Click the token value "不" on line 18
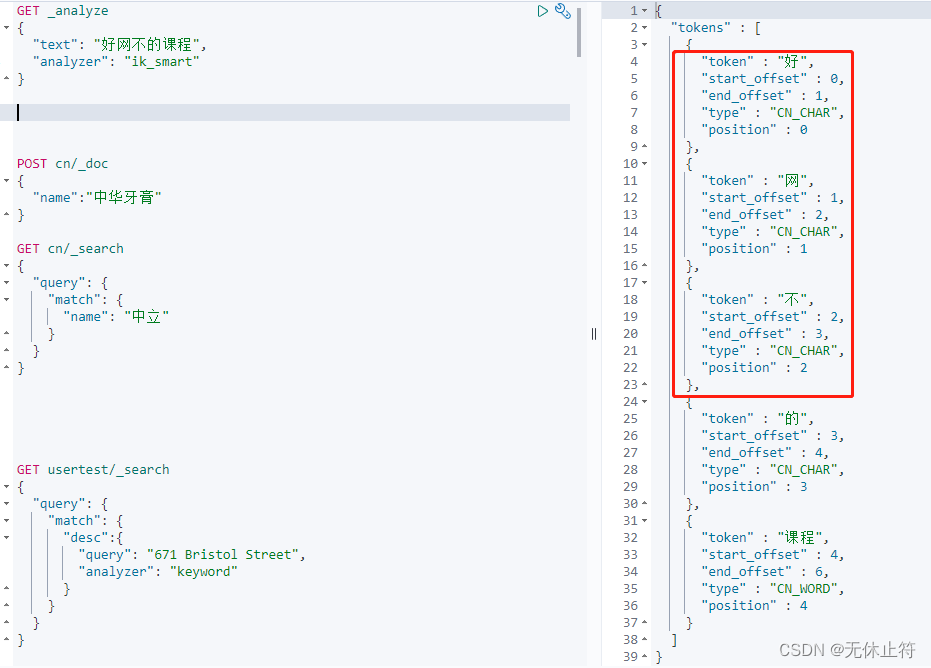The image size is (931, 668). pos(791,300)
